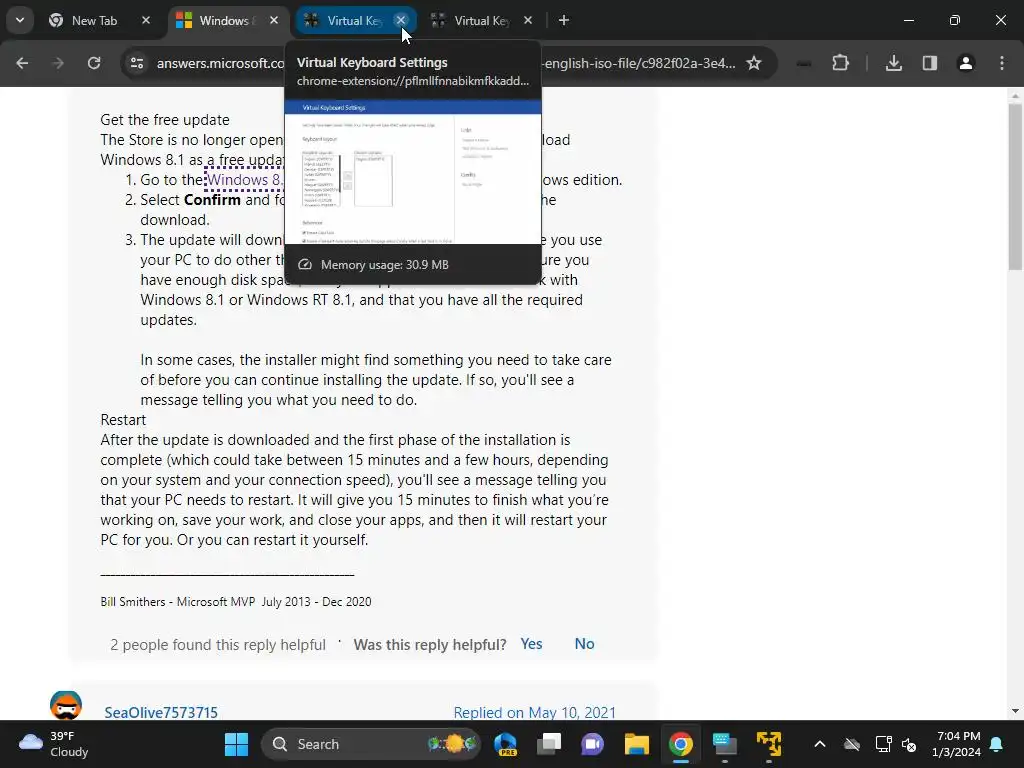Open the yellow maze-arrow app on the taskbar
1024x768 pixels.
click(x=769, y=744)
